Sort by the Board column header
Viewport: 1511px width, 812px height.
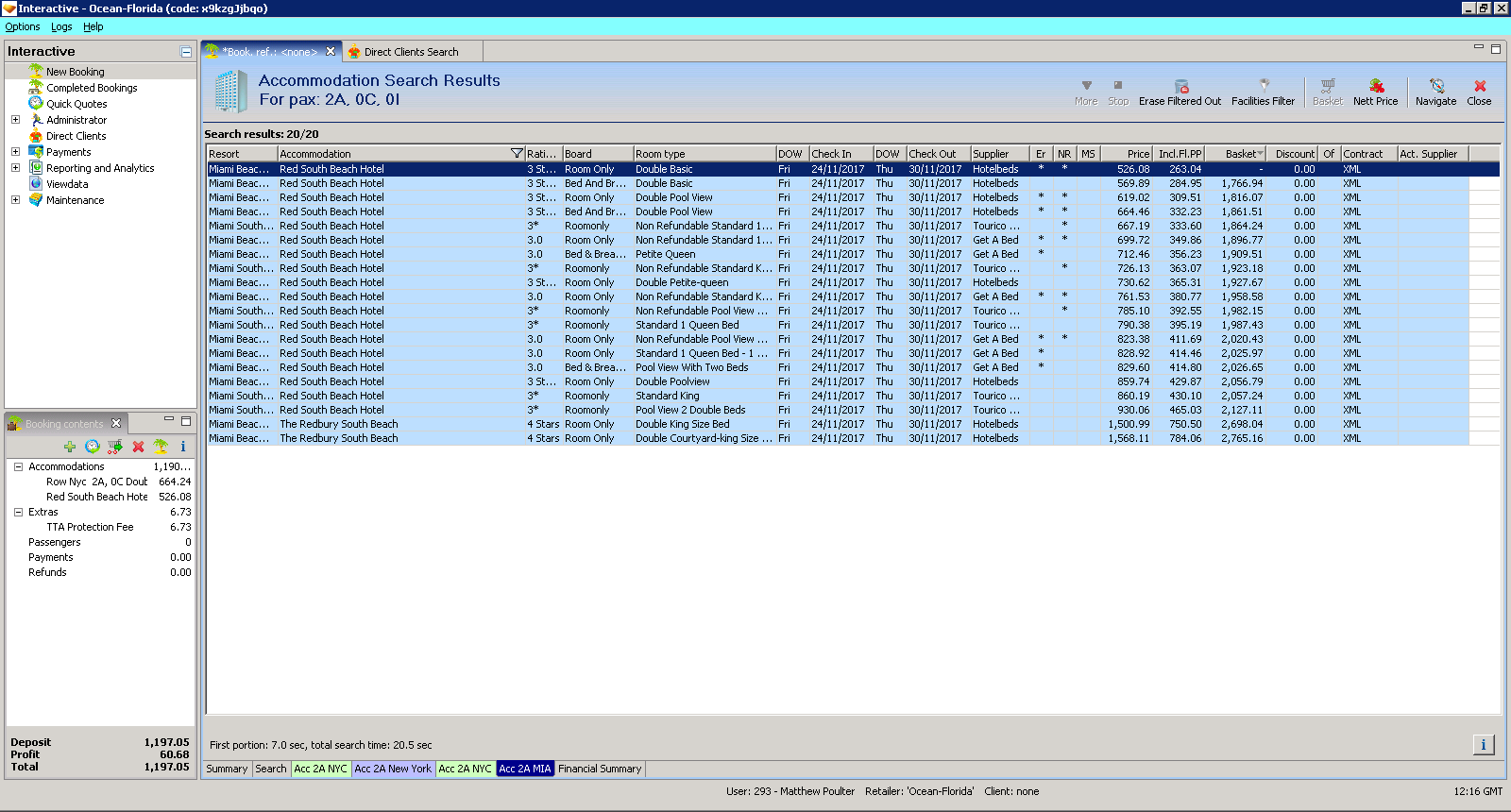coord(598,154)
